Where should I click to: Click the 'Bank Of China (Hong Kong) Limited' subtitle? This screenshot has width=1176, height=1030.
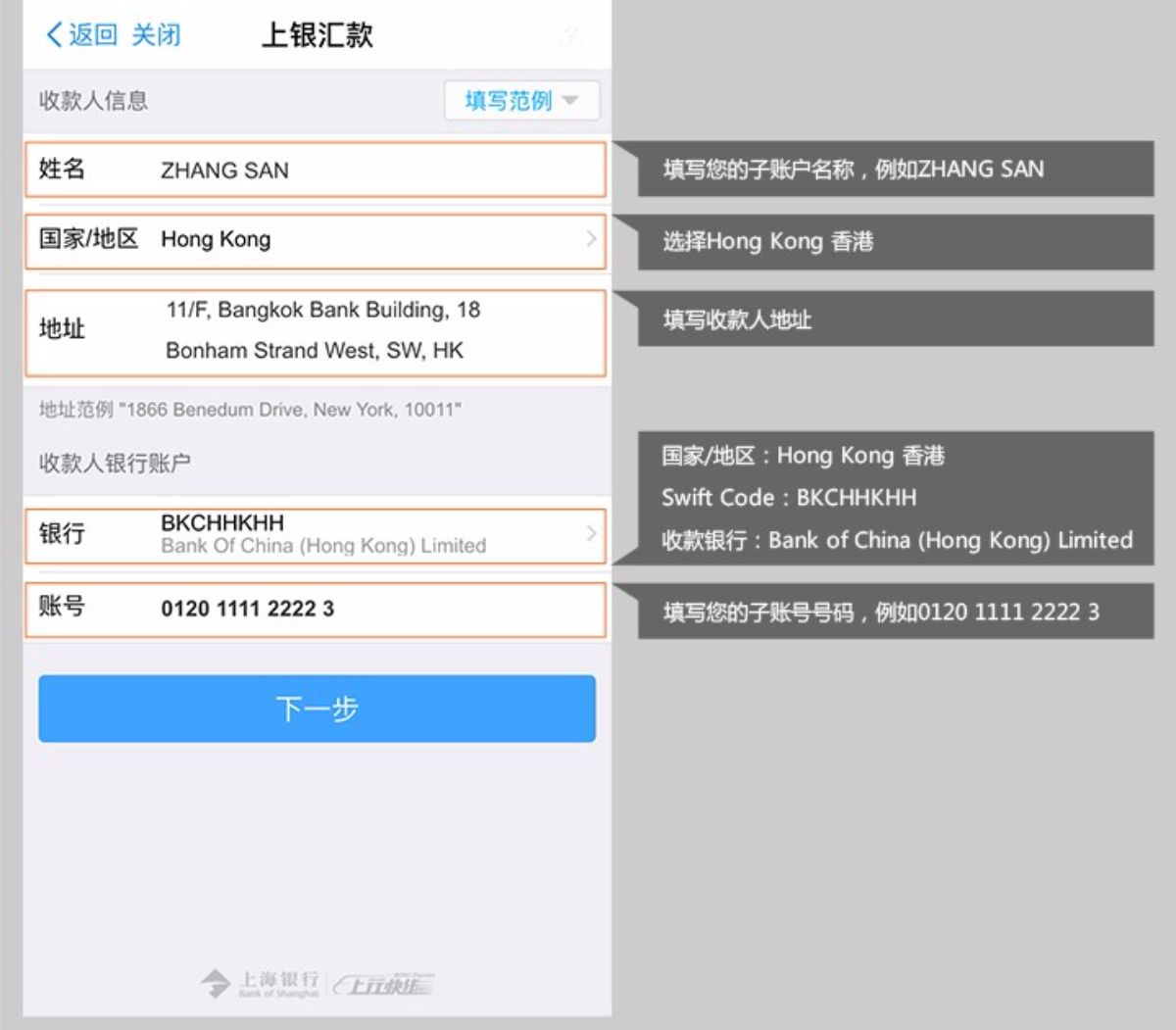point(323,546)
